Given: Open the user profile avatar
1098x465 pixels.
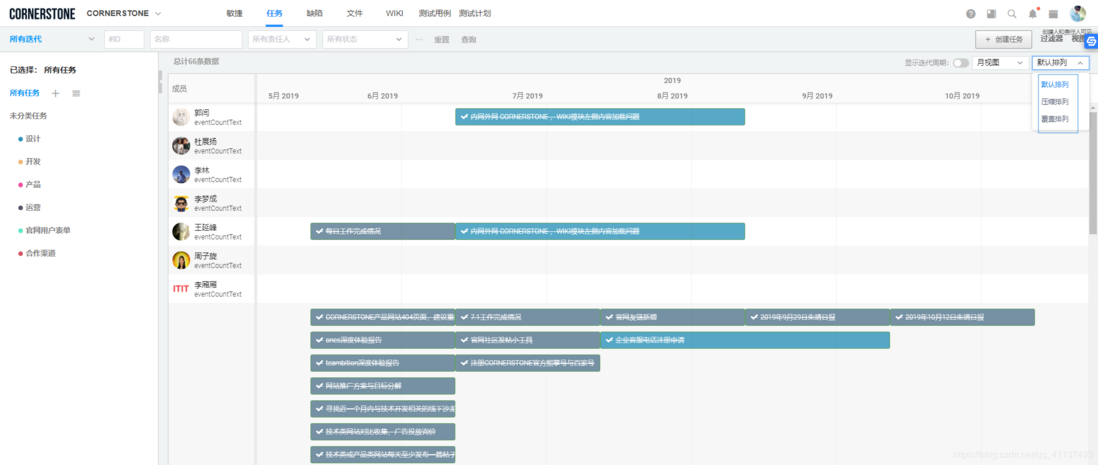Looking at the screenshot, I should coord(1078,13).
